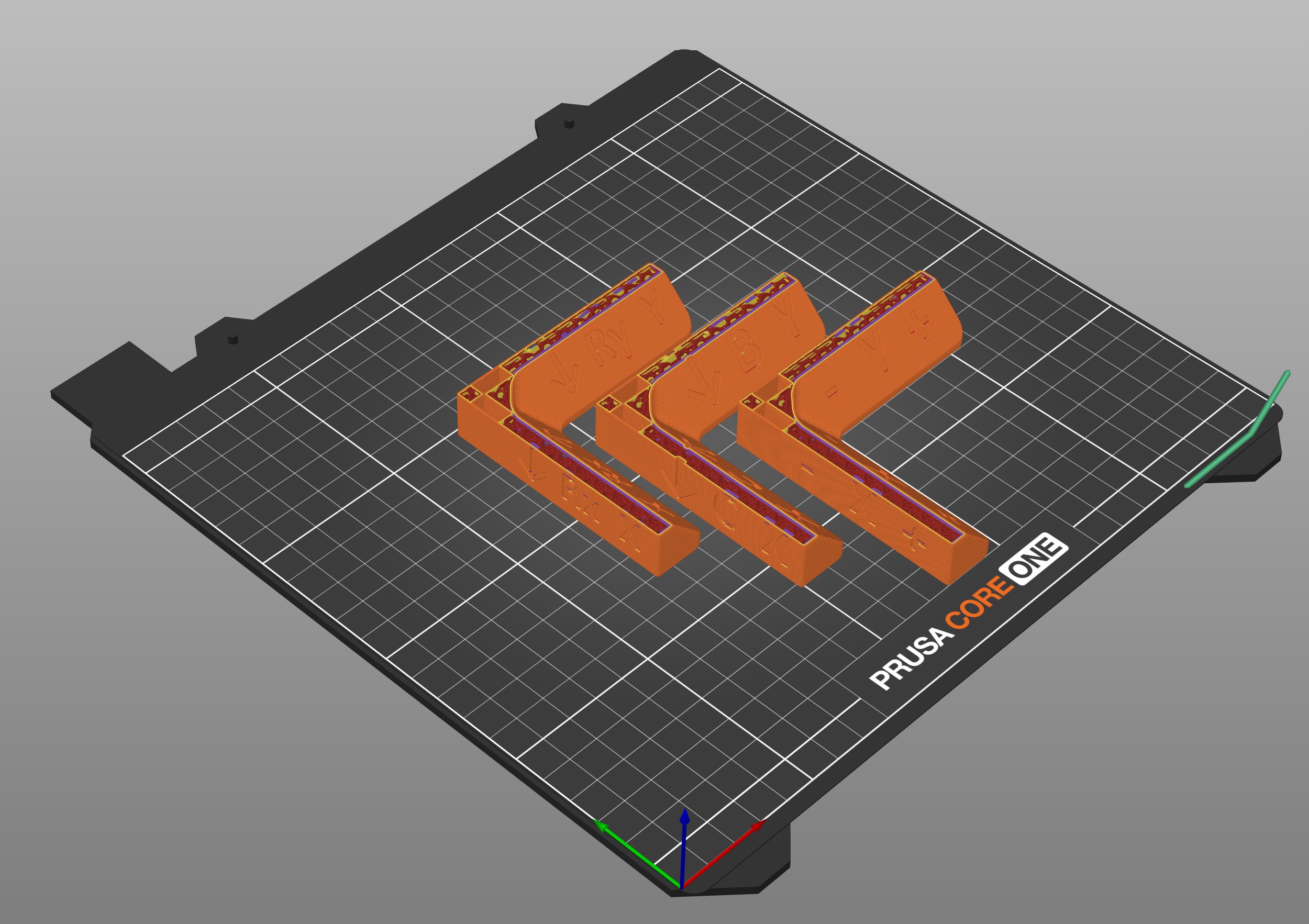Click embossed plus sign atop right bracket
This screenshot has width=1309, height=924.
point(919,327)
